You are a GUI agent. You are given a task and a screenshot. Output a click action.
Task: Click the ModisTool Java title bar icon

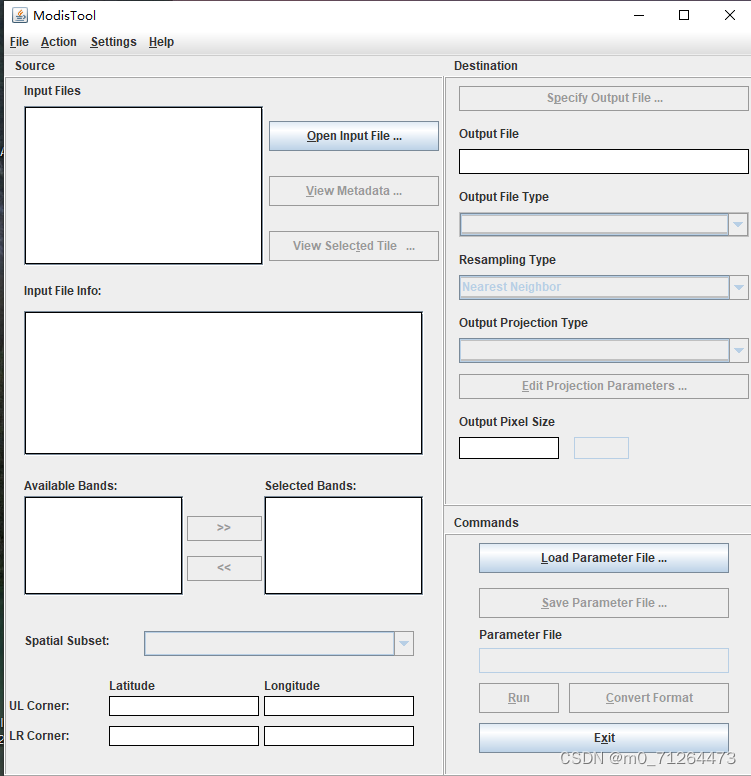point(19,15)
